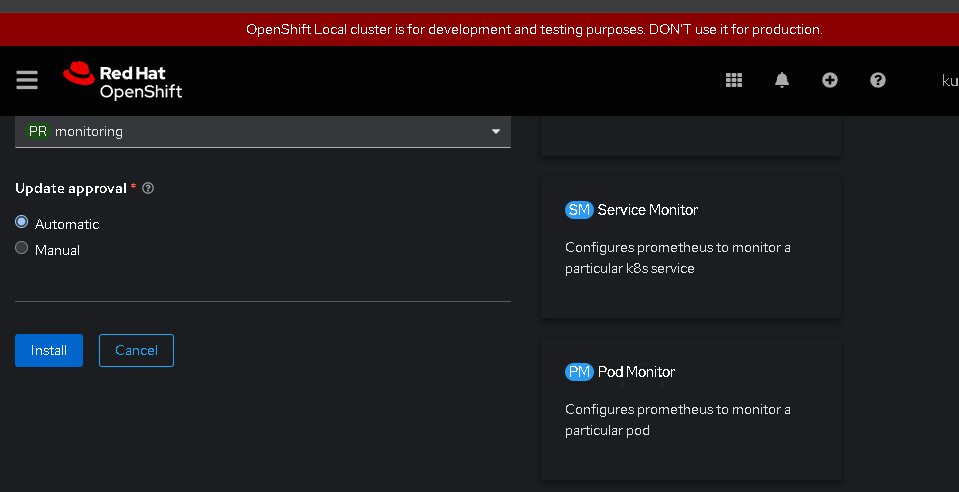Image resolution: width=959 pixels, height=492 pixels.
Task: Click the Pod Monitor particular pod description
Action: point(678,420)
